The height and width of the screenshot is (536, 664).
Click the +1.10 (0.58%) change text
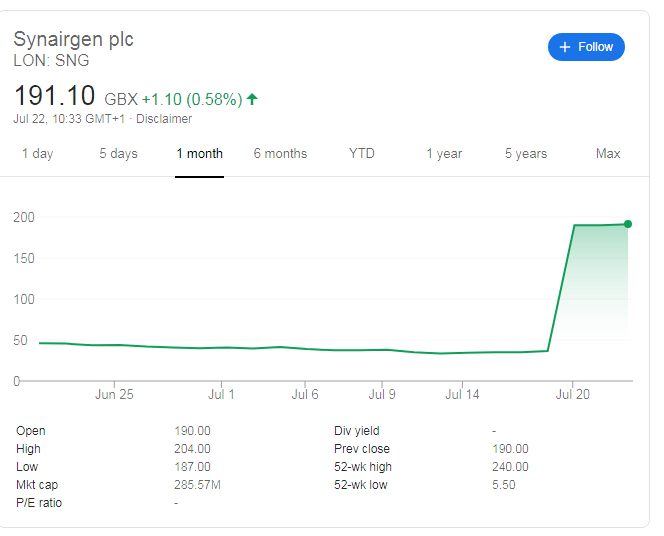[x=192, y=99]
